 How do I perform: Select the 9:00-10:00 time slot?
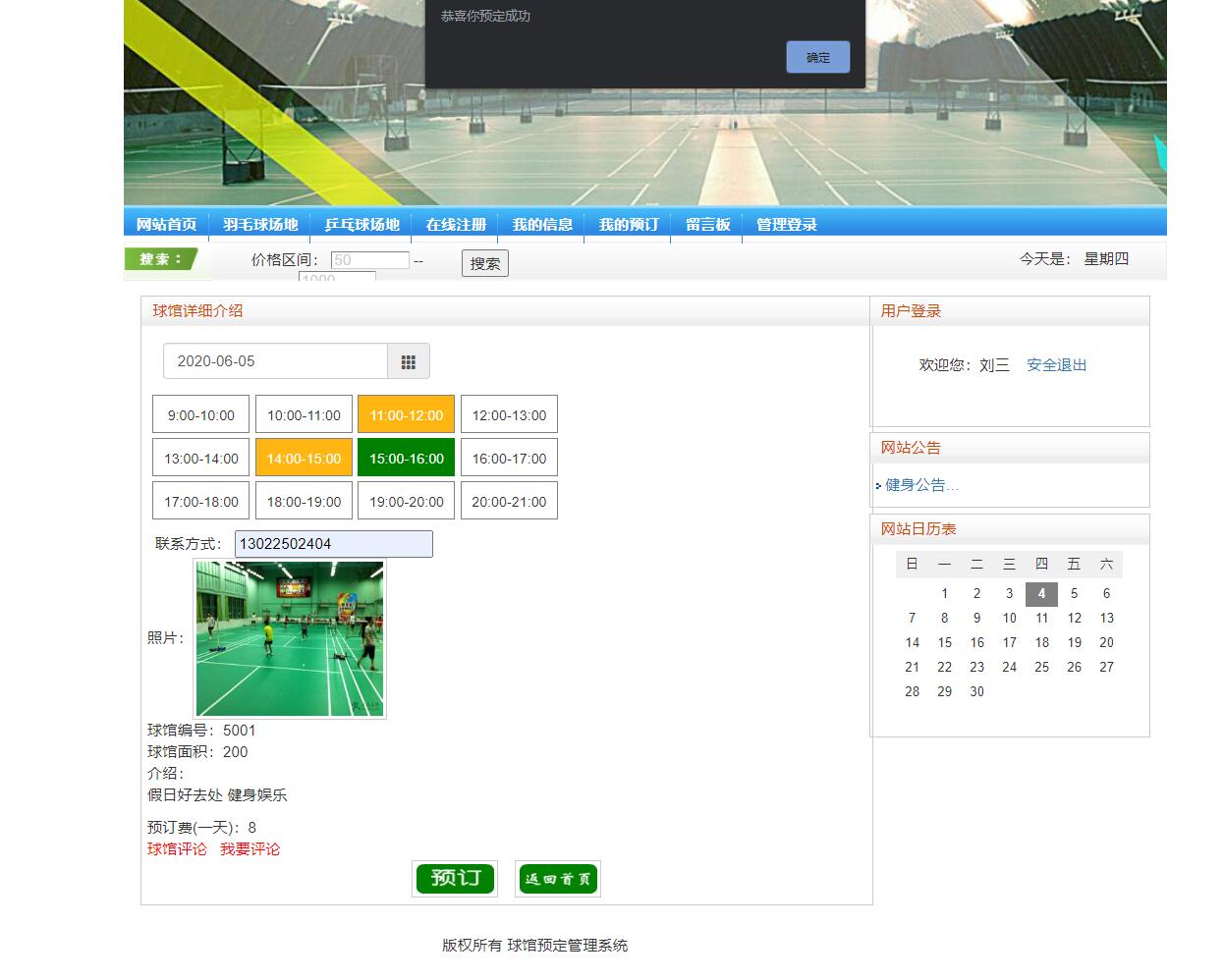(x=199, y=413)
